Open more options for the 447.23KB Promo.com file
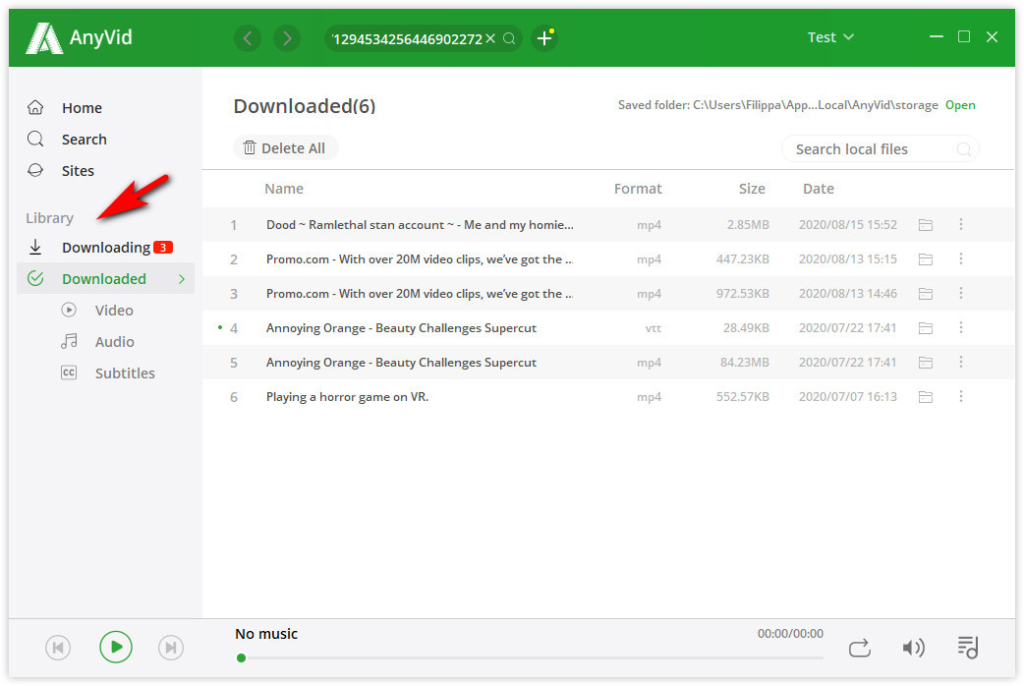This screenshot has width=1024, height=686. tap(961, 259)
